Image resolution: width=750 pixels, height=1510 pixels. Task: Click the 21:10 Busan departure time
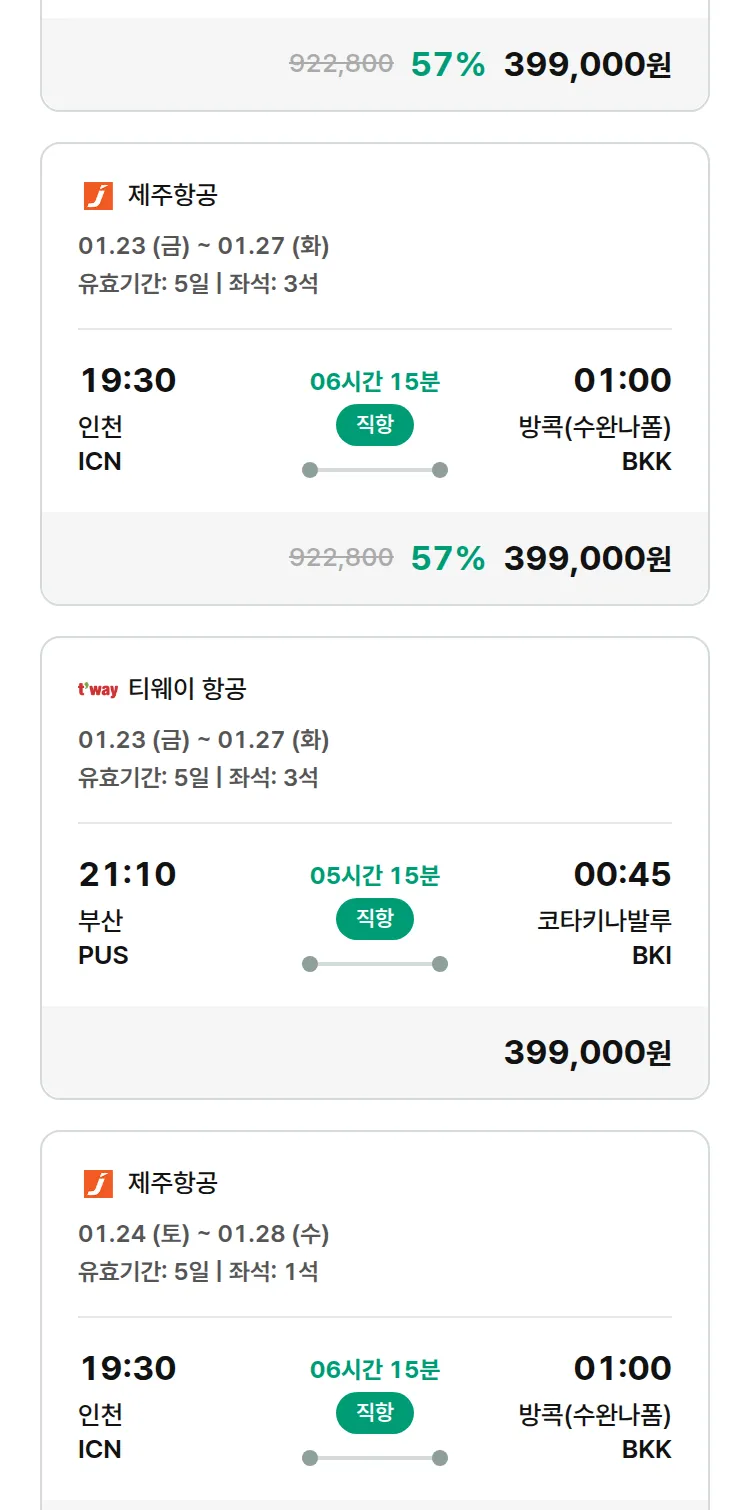[x=127, y=874]
